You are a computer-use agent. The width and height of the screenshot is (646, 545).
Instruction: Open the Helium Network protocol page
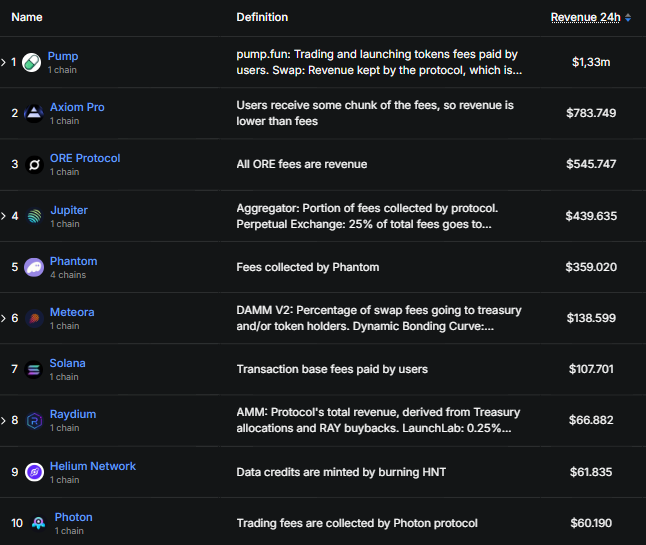pos(92,466)
